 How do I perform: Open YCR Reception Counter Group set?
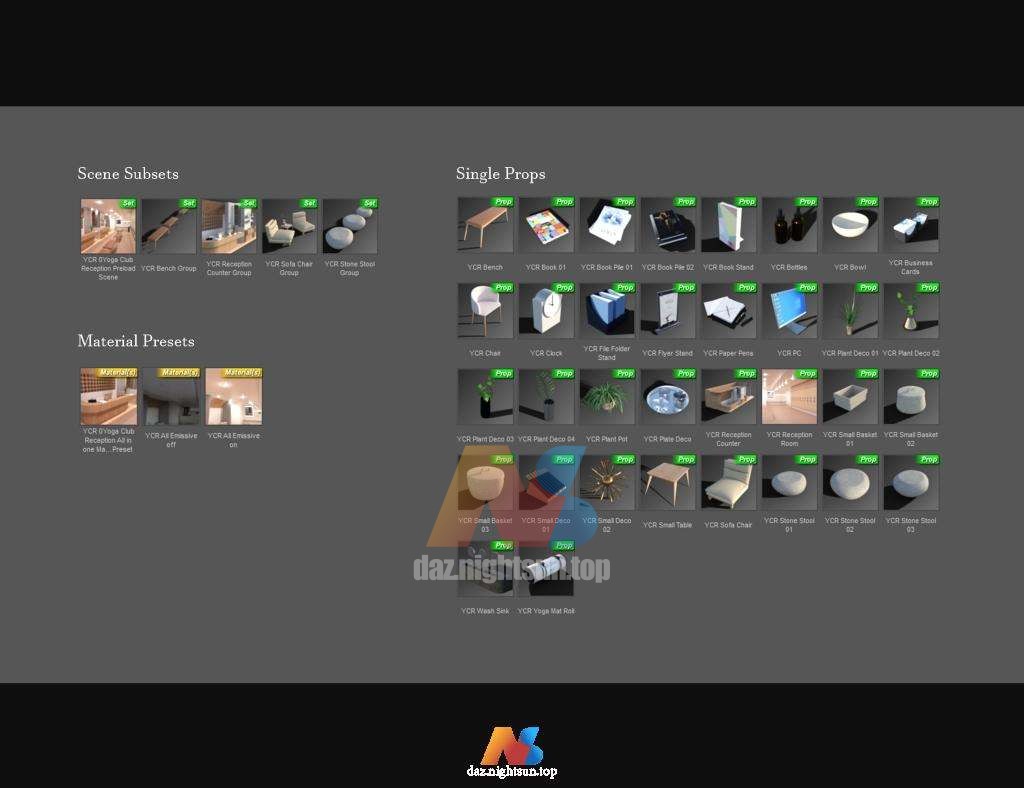(x=229, y=226)
